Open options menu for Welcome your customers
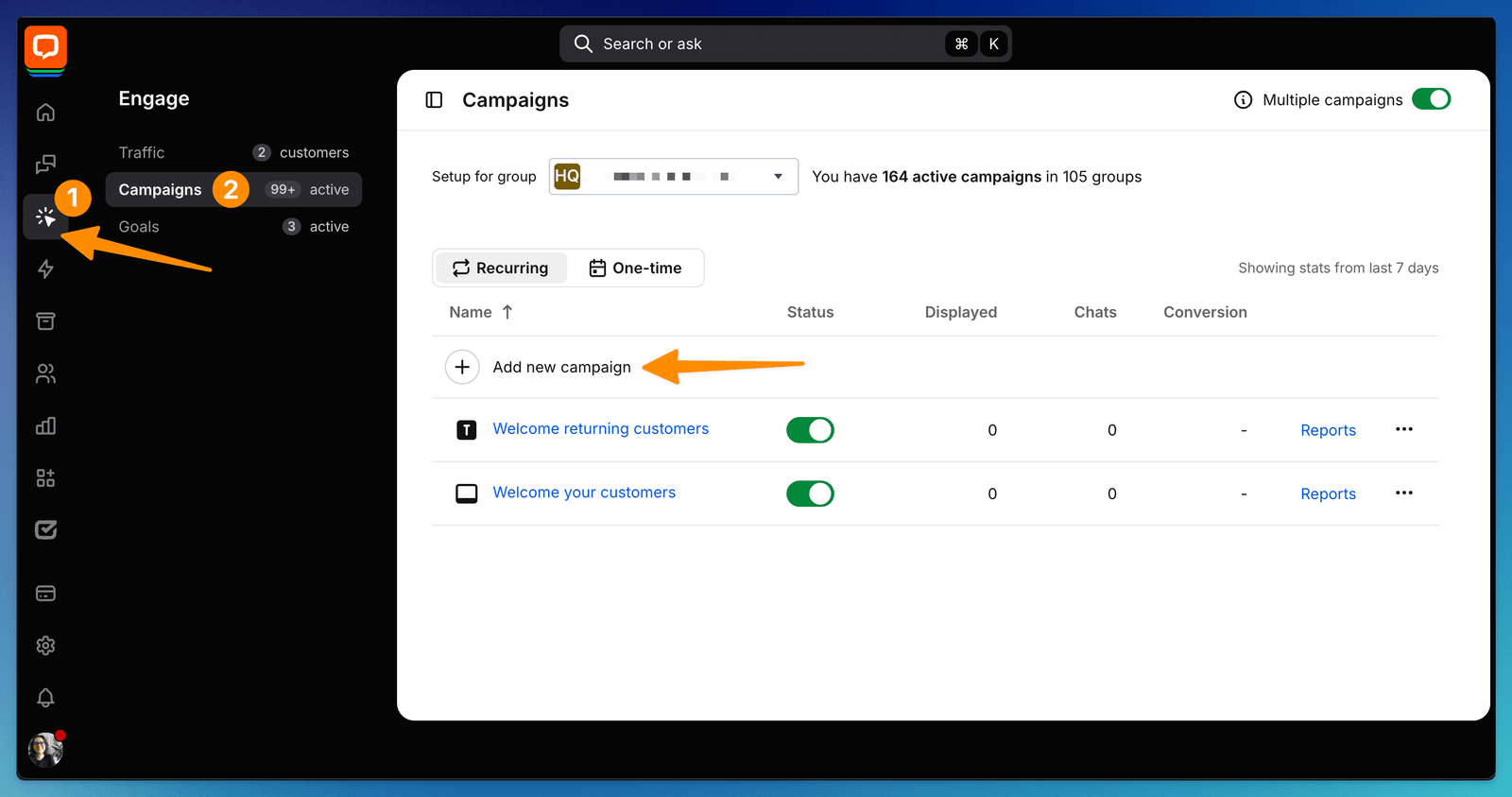 coord(1404,493)
